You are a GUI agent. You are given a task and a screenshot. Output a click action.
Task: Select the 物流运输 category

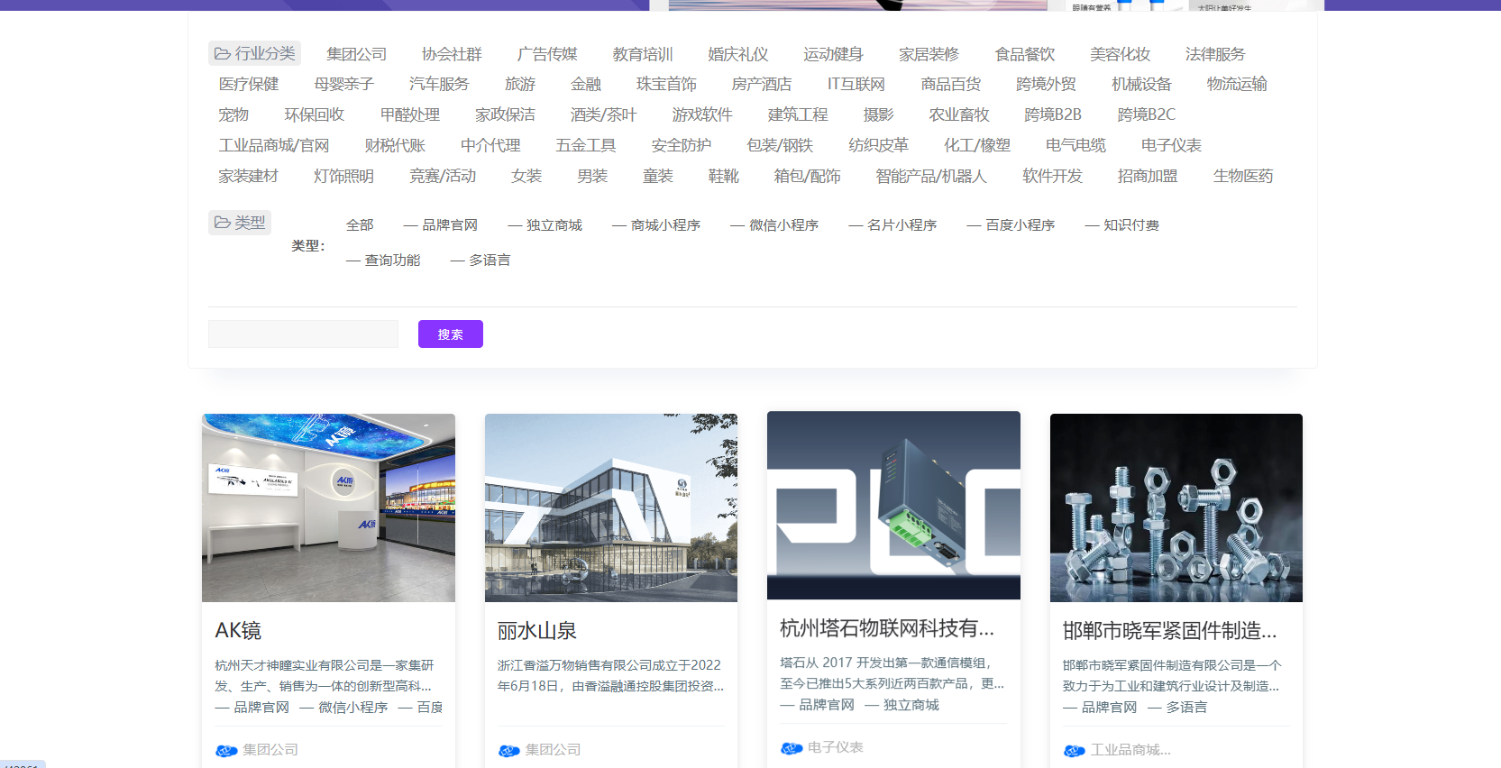(1237, 84)
